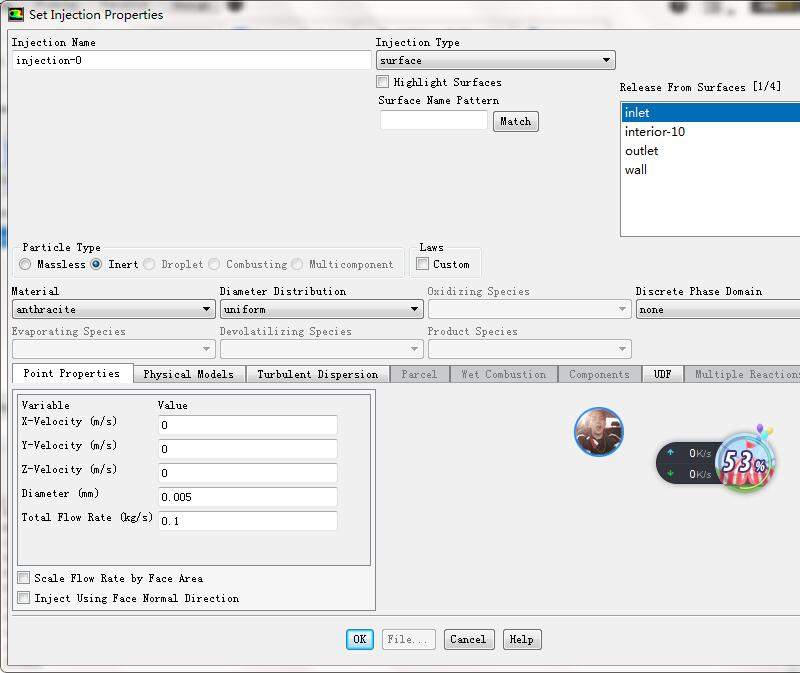Click the Injection Name input field
The height and width of the screenshot is (673, 800).
tap(191, 60)
